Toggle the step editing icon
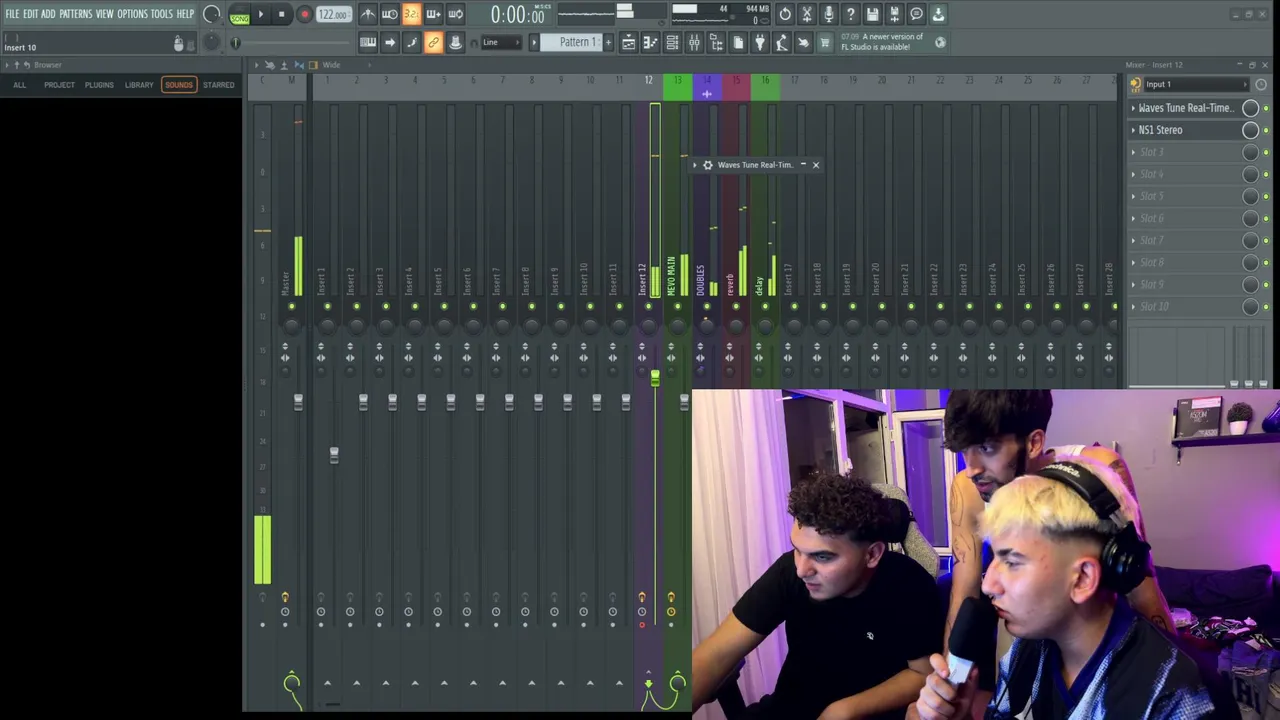 pos(411,42)
